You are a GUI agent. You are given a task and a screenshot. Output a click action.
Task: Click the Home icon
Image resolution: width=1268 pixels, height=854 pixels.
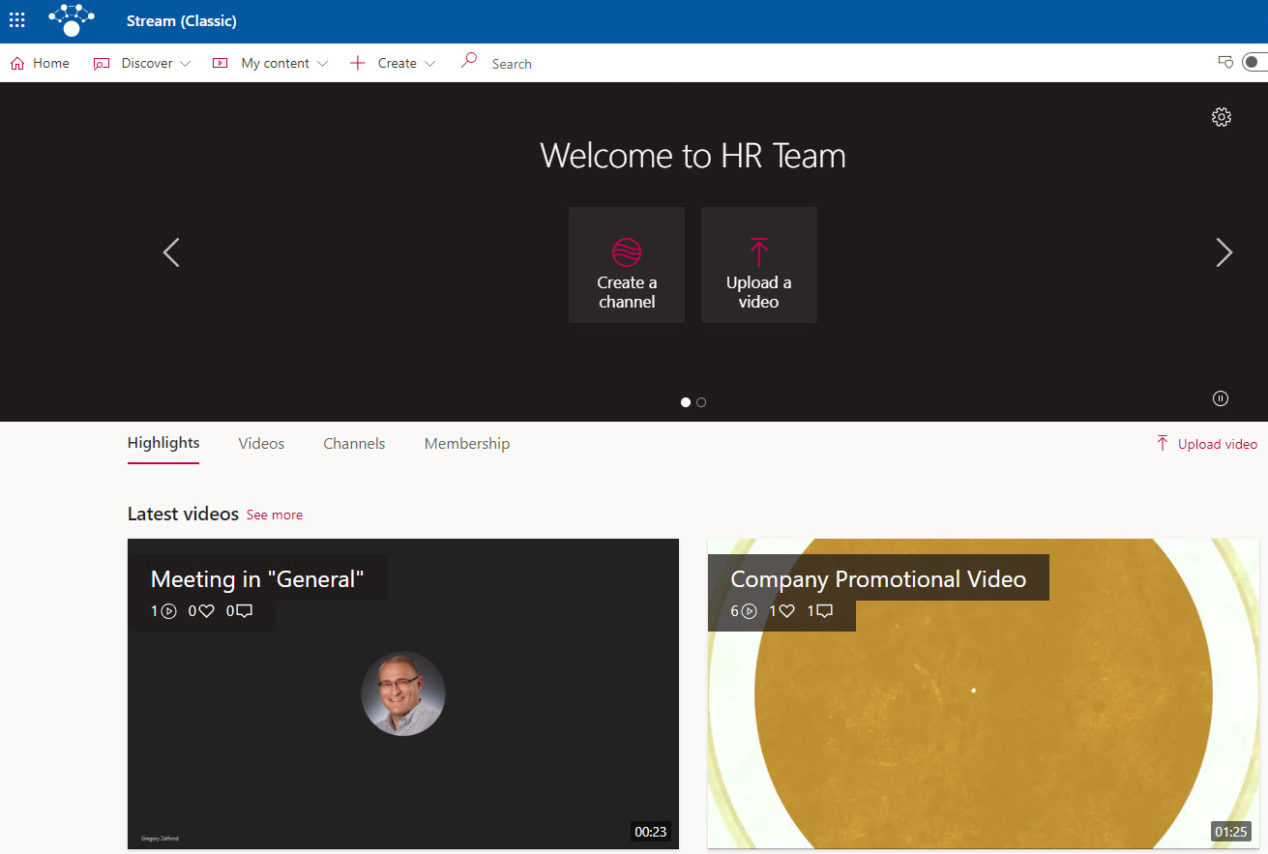tap(16, 62)
